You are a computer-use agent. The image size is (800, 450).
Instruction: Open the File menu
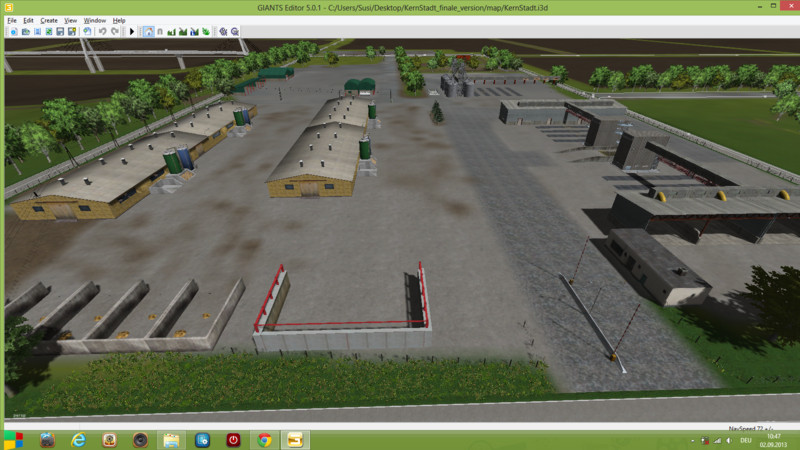(x=12, y=20)
